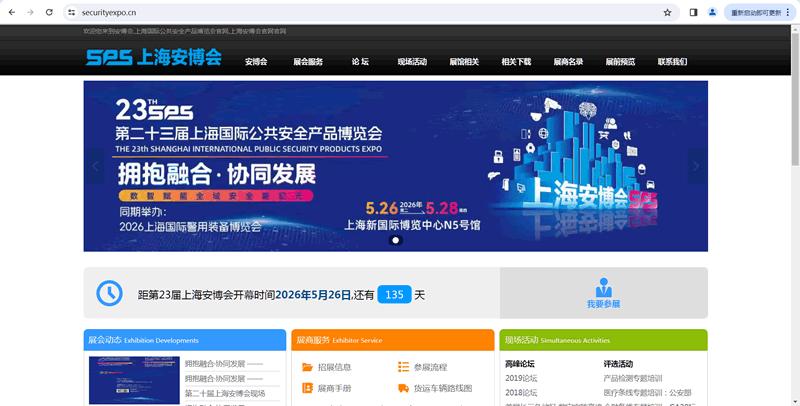Advance banner with the right arrow
Screen dimensions: 800x406
tap(695, 166)
